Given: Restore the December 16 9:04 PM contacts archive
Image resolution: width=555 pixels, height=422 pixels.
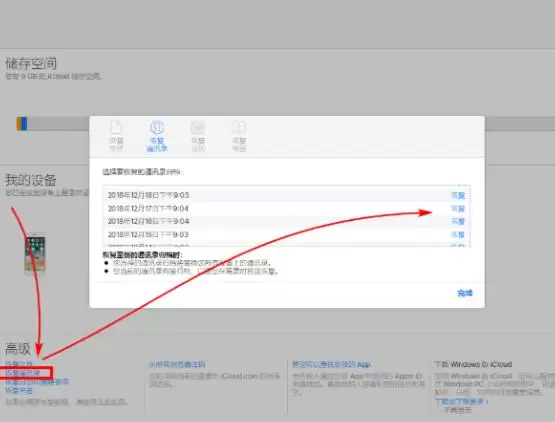Looking at the screenshot, I should (x=458, y=222).
